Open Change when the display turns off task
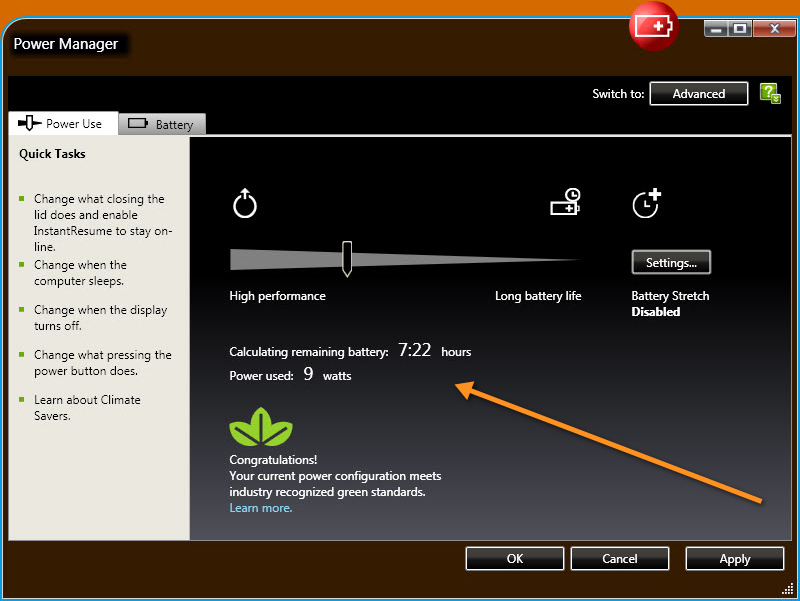 pos(101,318)
